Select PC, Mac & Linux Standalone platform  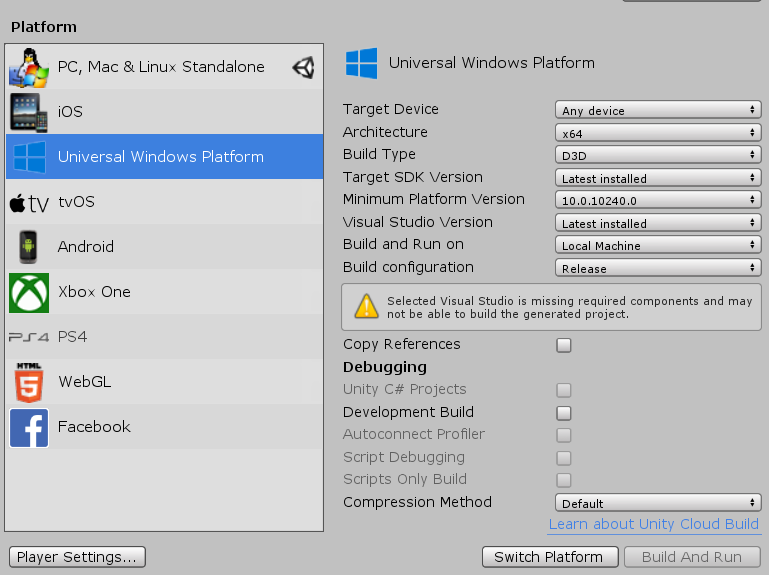165,67
